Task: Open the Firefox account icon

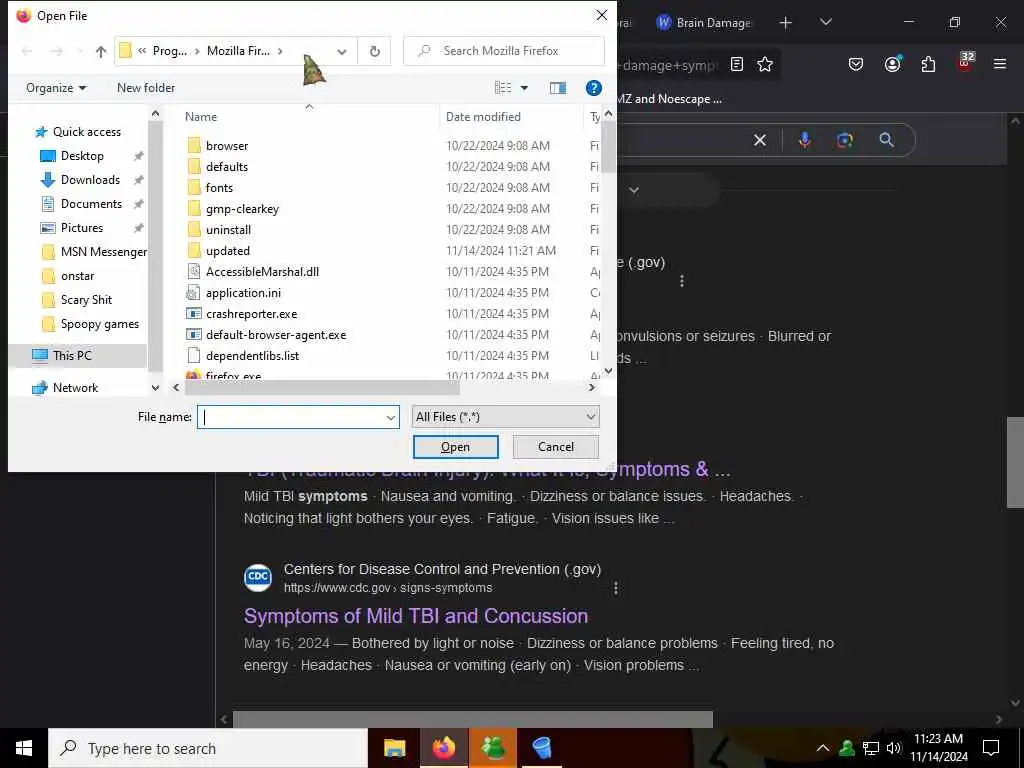Action: point(892,64)
